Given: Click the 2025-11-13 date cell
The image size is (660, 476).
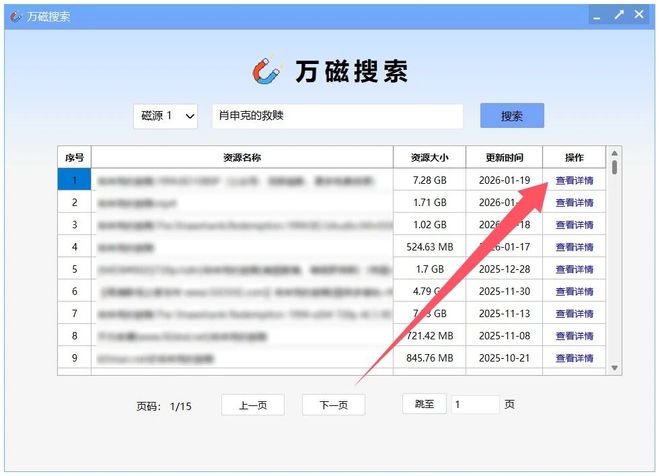Looking at the screenshot, I should [x=504, y=314].
